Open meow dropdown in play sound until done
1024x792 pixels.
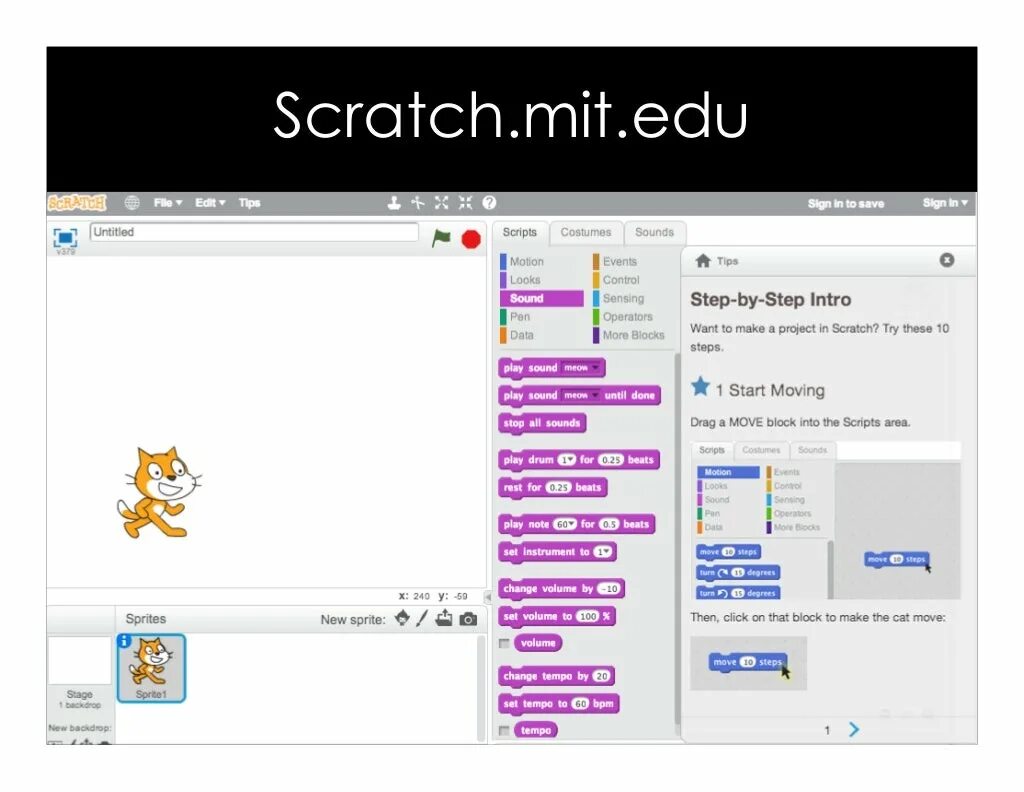click(x=581, y=395)
